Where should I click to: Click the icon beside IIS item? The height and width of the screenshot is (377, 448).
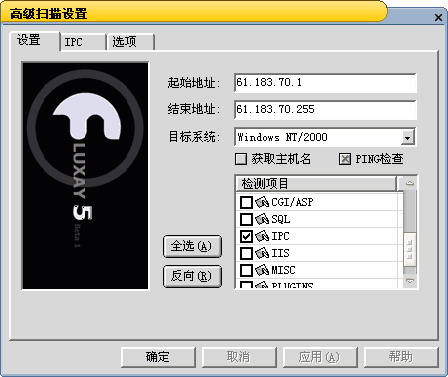coord(262,253)
